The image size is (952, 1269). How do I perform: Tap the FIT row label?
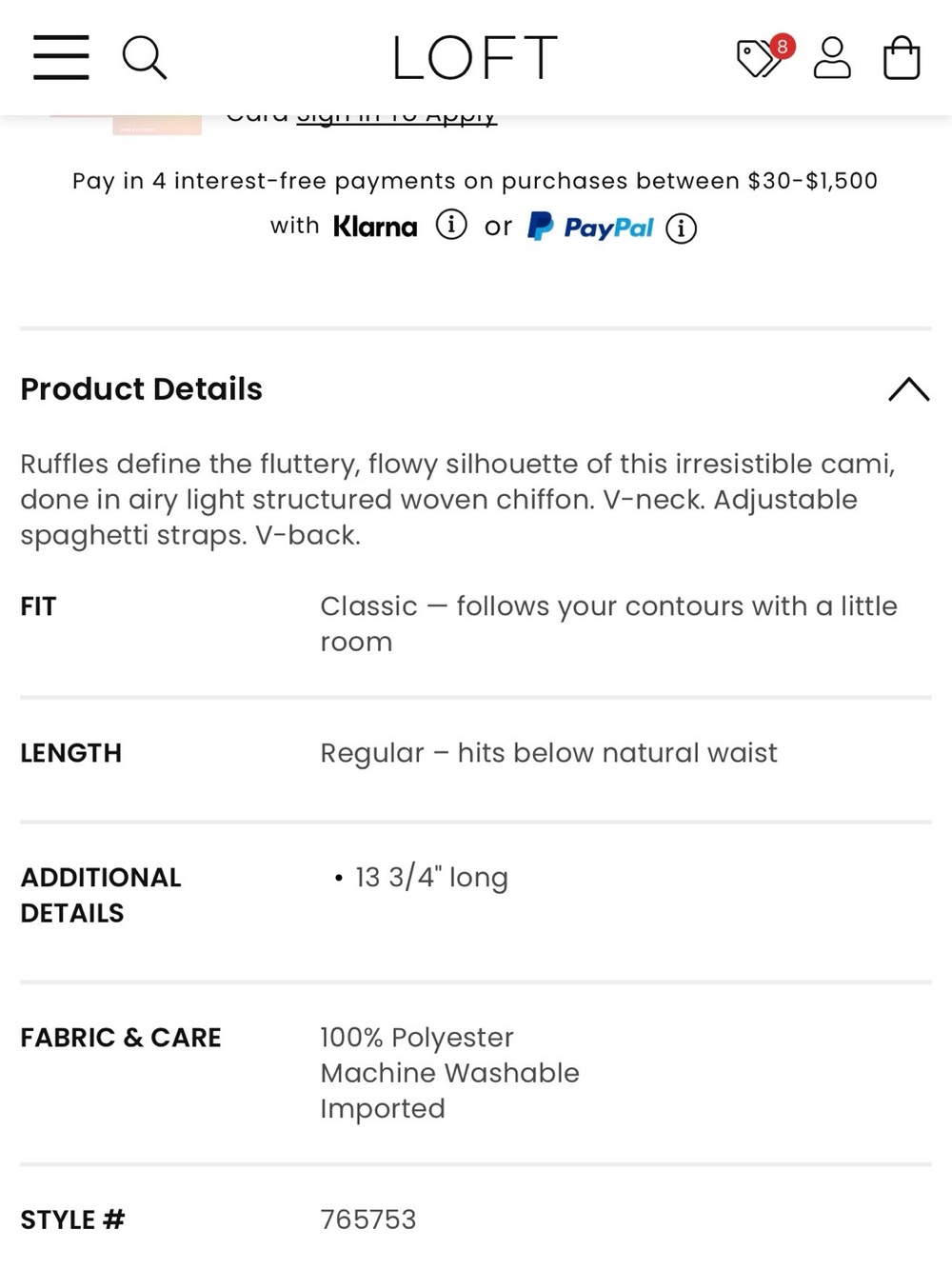[x=38, y=606]
